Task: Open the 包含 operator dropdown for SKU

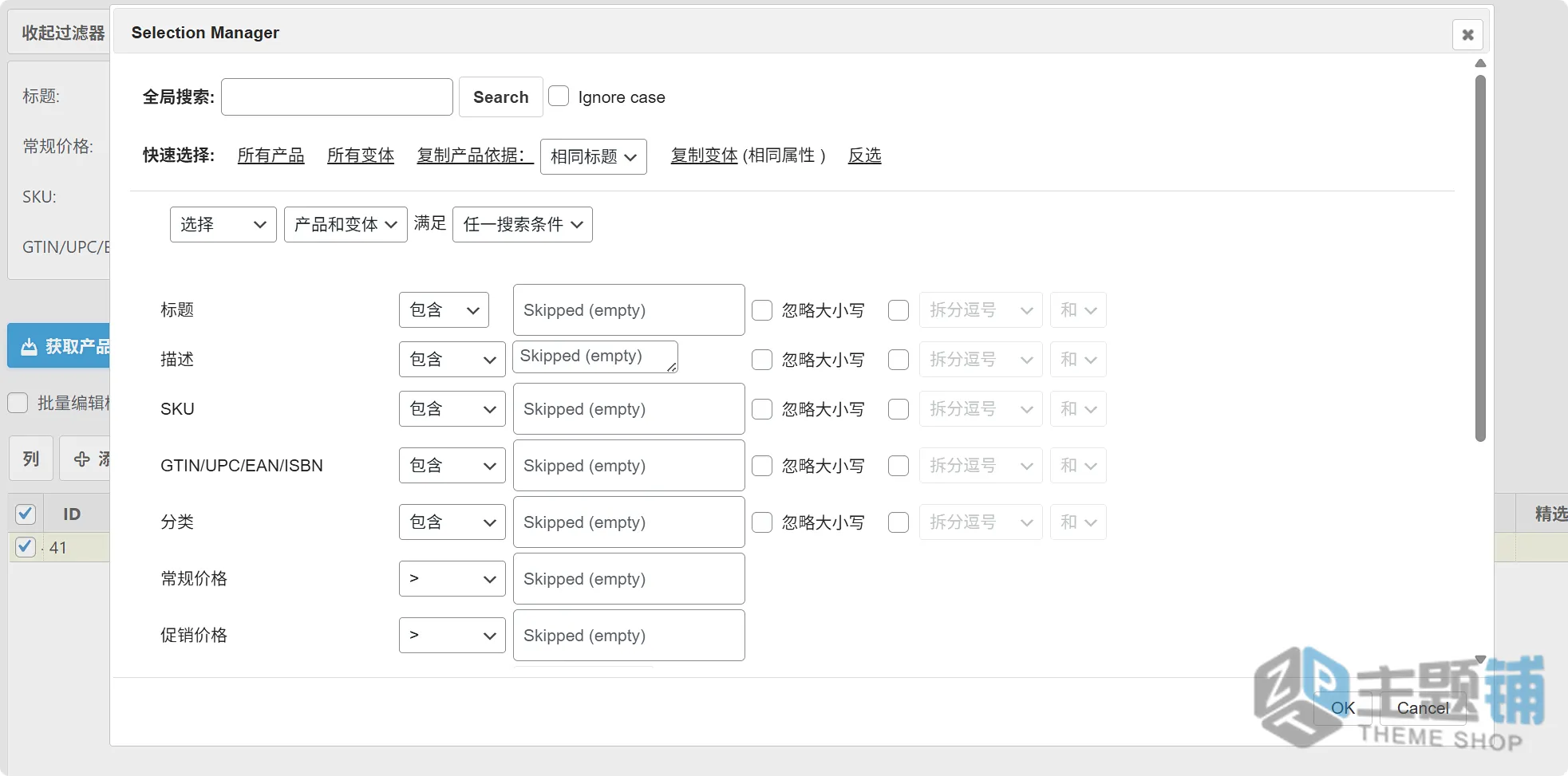Action: pos(452,409)
